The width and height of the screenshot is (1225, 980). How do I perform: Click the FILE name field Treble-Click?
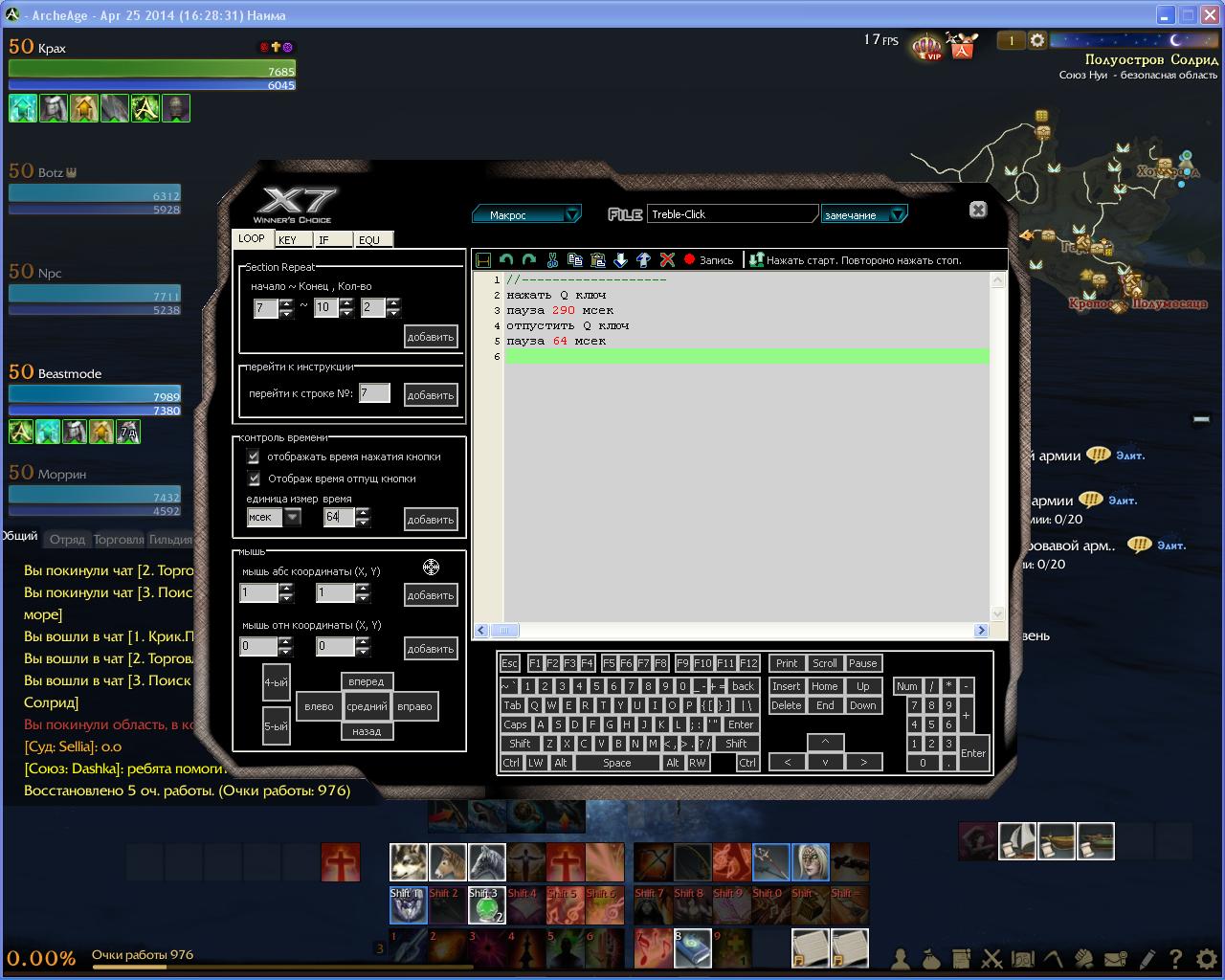[732, 214]
